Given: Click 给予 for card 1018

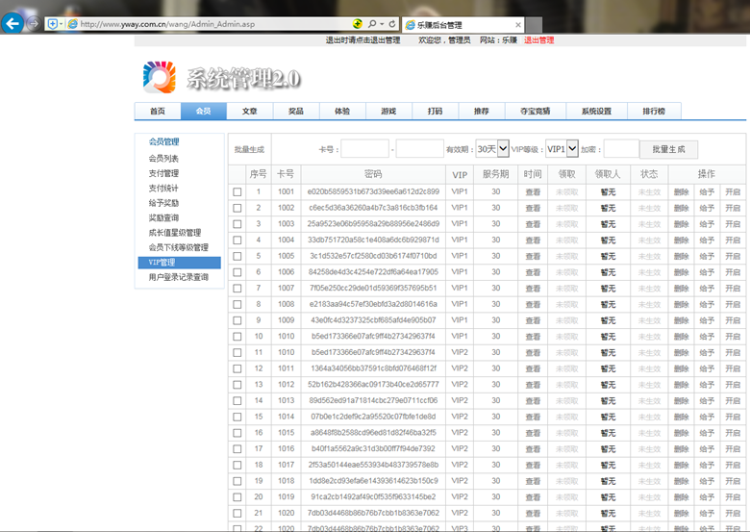Looking at the screenshot, I should click(707, 481).
